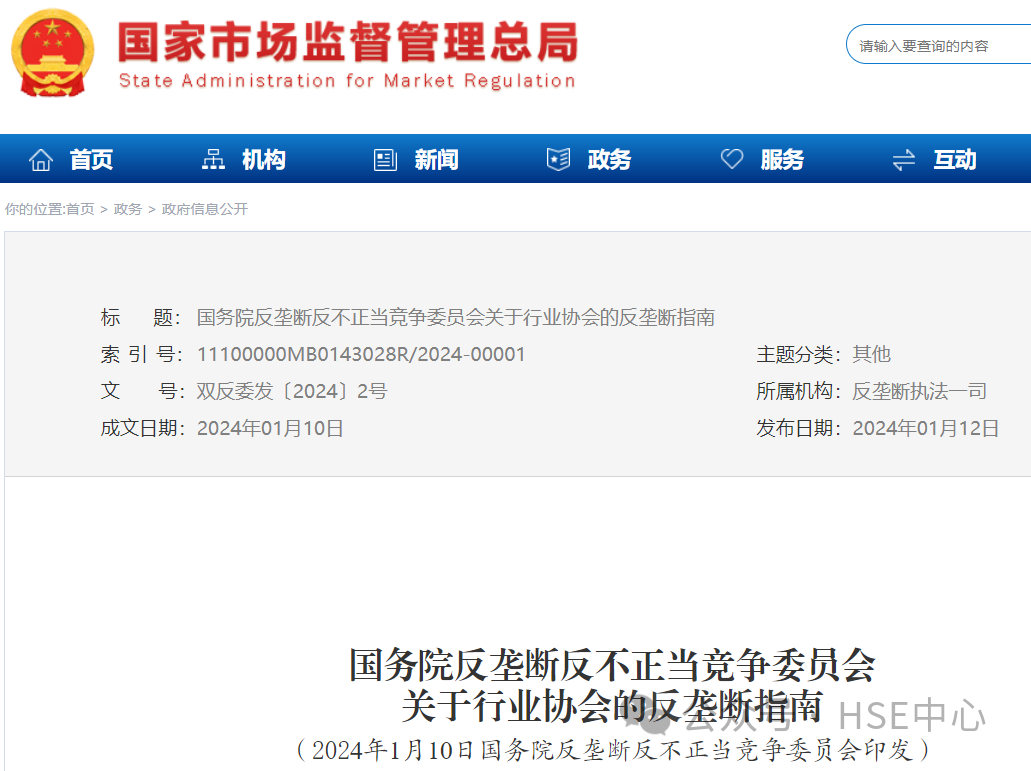Open the 互动 navigation menu item
Image resolution: width=1031 pixels, height=771 pixels.
955,160
